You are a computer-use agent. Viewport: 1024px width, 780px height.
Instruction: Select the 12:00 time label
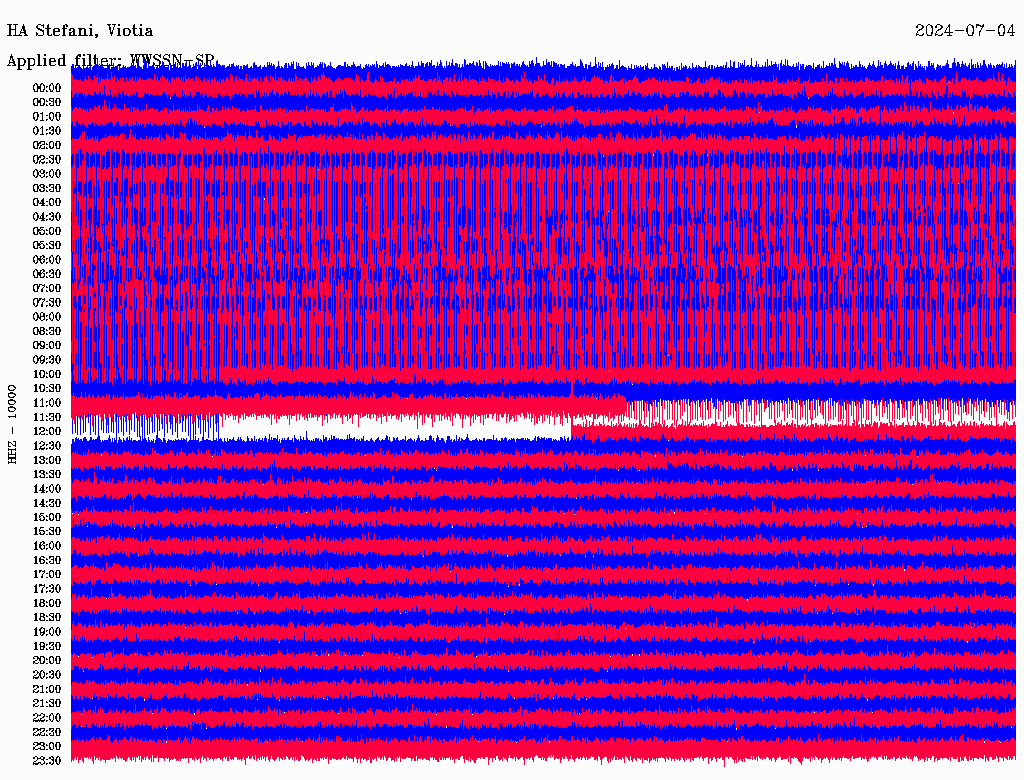pyautogui.click(x=47, y=431)
